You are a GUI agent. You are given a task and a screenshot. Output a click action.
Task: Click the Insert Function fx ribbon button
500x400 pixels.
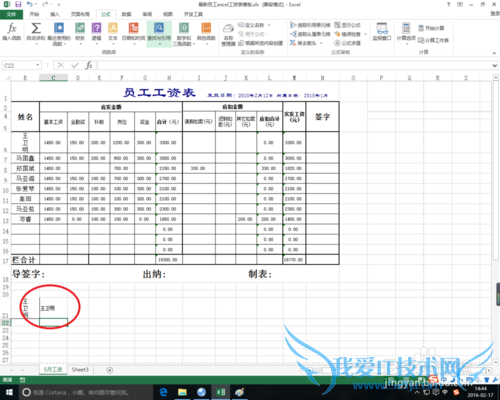(12, 32)
